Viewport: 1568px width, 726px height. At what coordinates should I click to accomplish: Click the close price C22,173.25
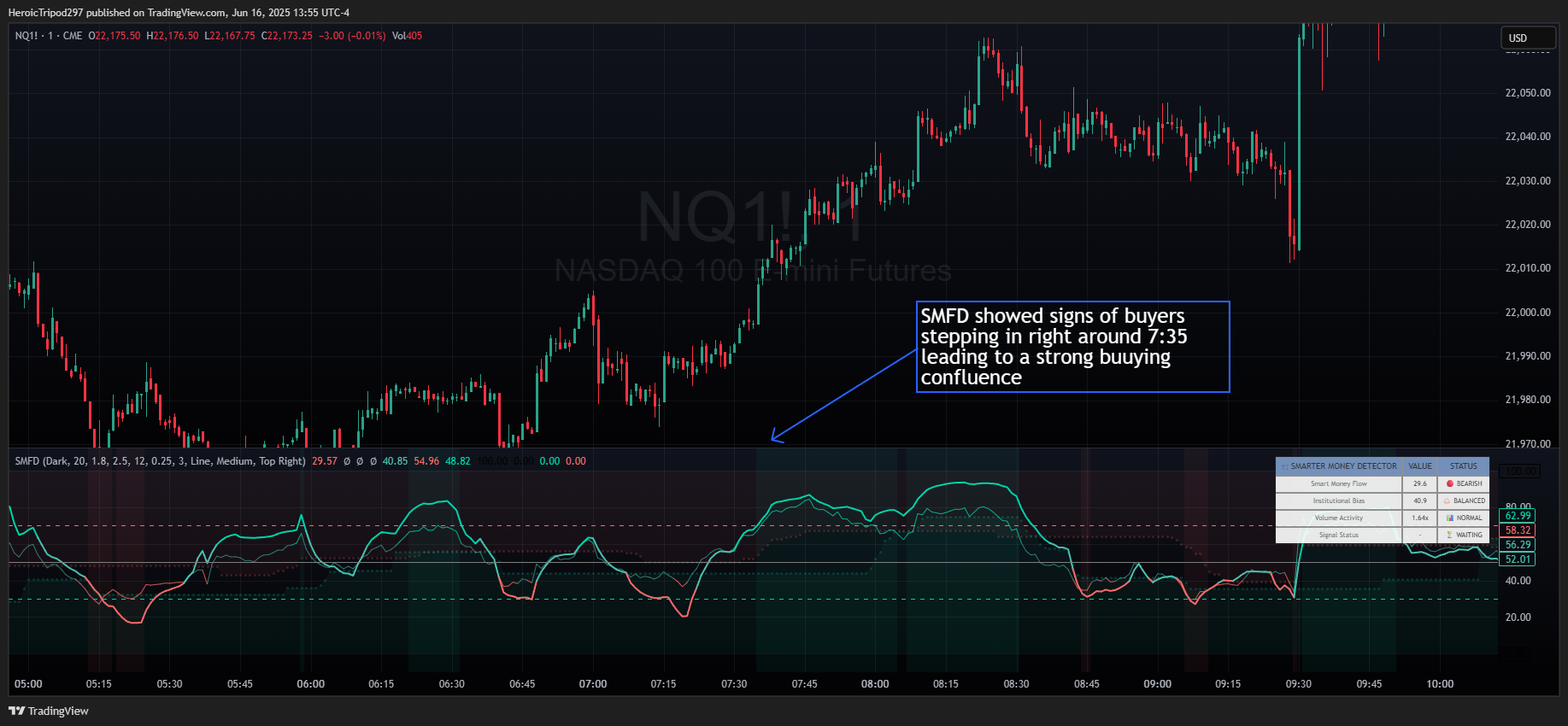(x=287, y=36)
